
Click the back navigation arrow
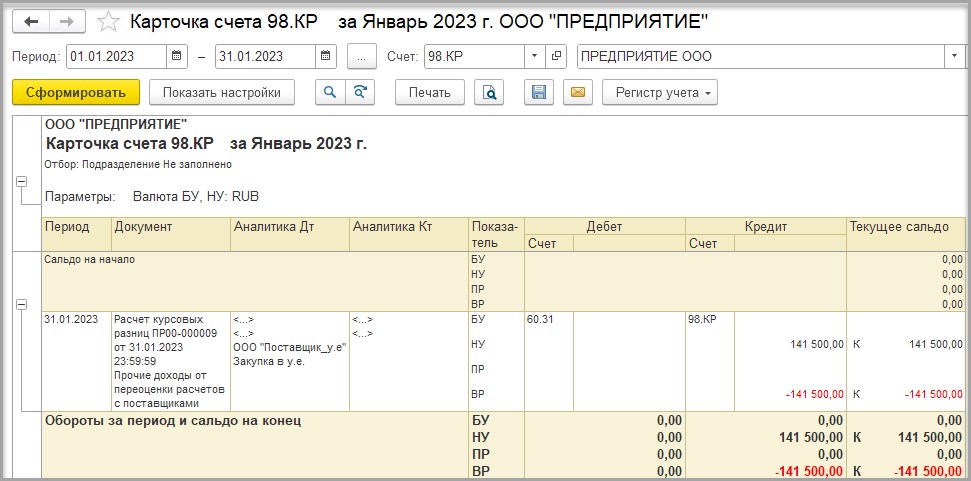pos(30,21)
